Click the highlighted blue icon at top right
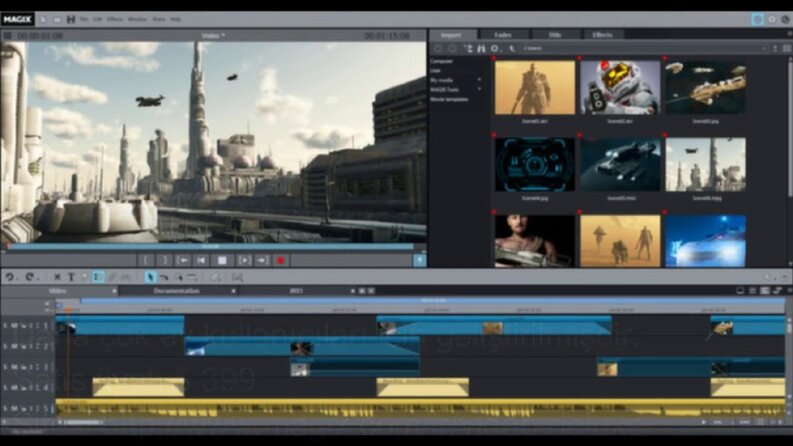 (757, 19)
